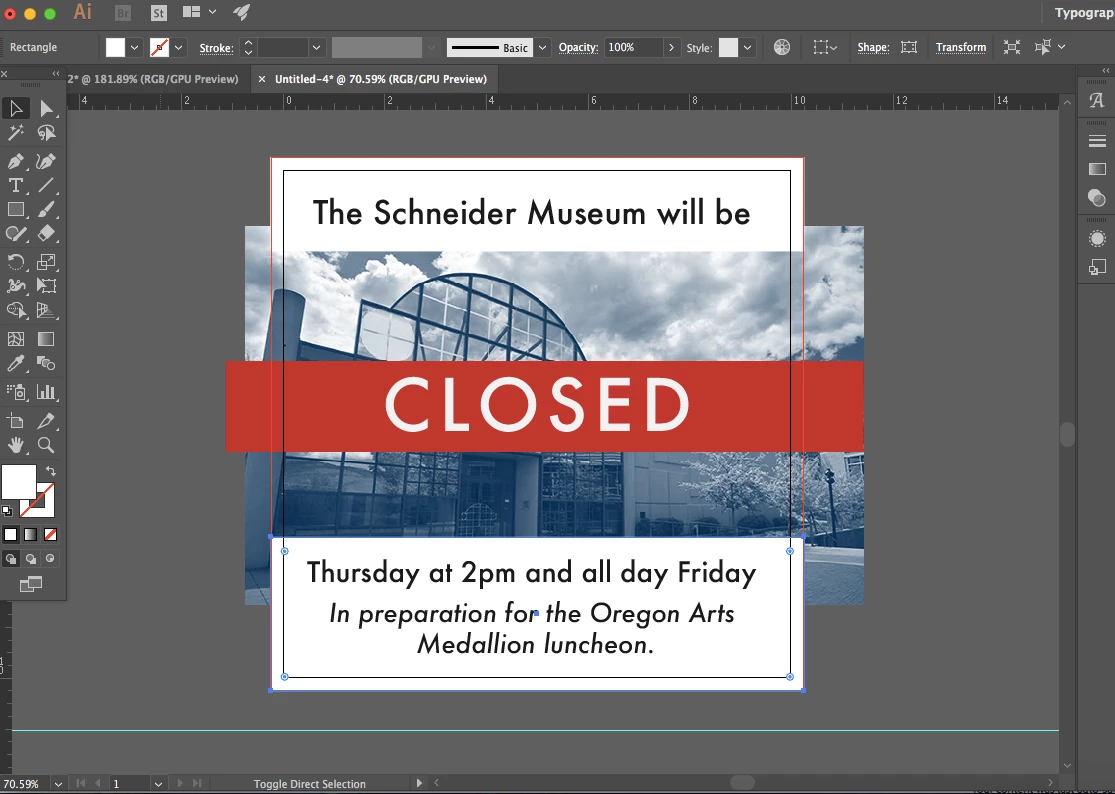
Task: Open the zoom level dropdown
Action: [x=58, y=784]
